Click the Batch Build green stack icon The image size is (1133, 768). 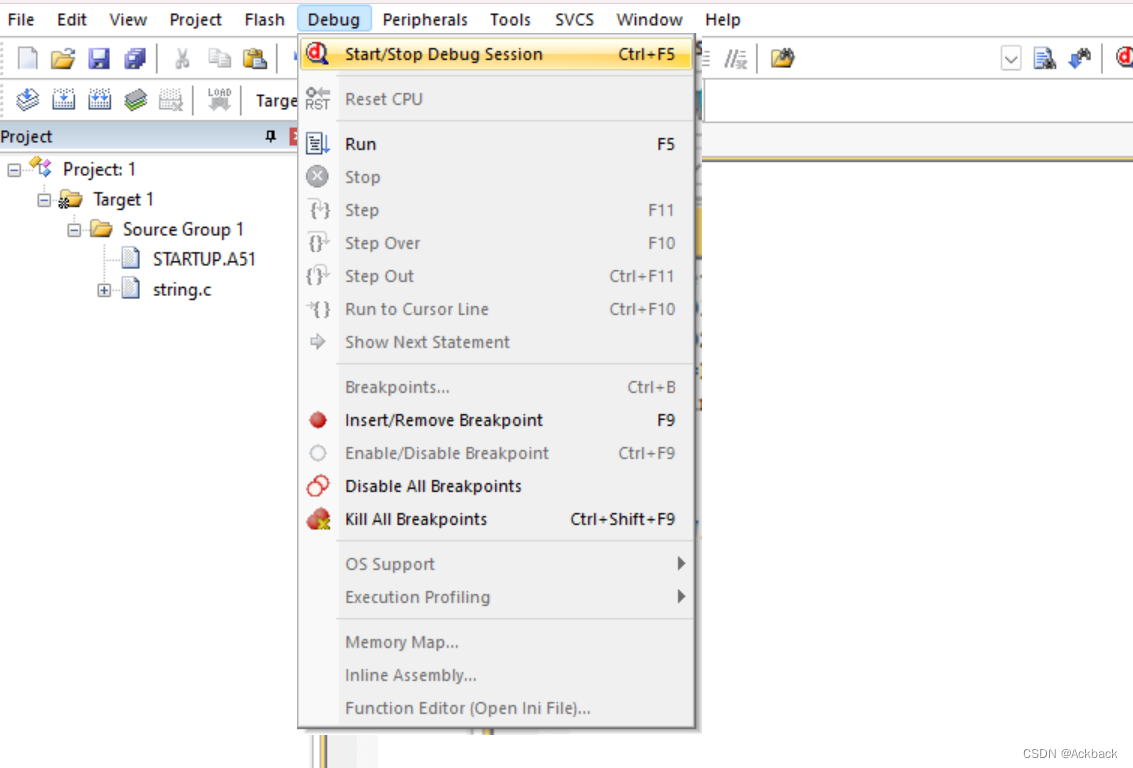coord(135,99)
